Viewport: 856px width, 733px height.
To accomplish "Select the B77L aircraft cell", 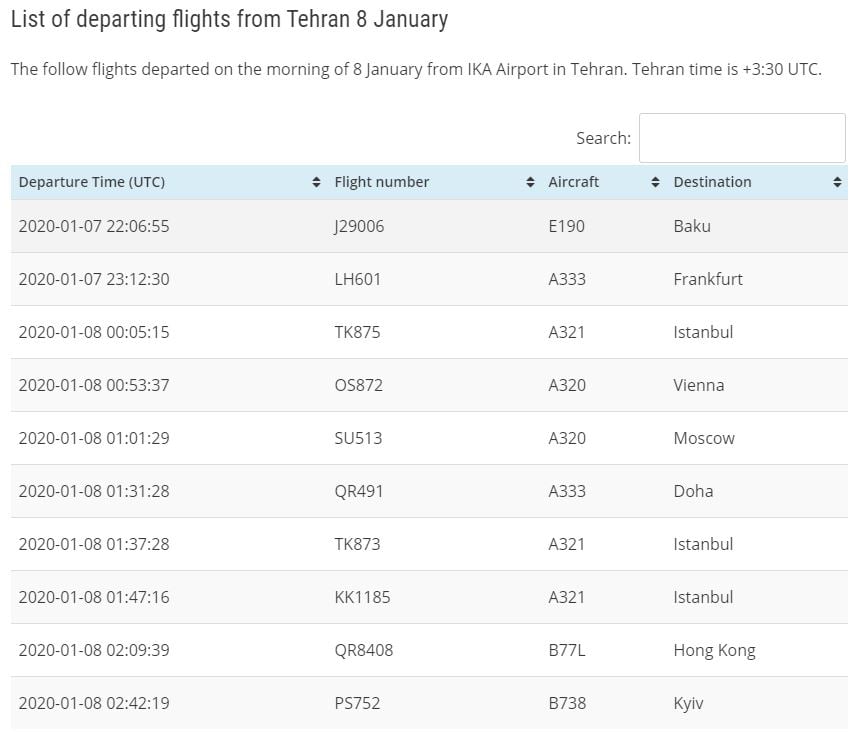I will tap(566, 650).
